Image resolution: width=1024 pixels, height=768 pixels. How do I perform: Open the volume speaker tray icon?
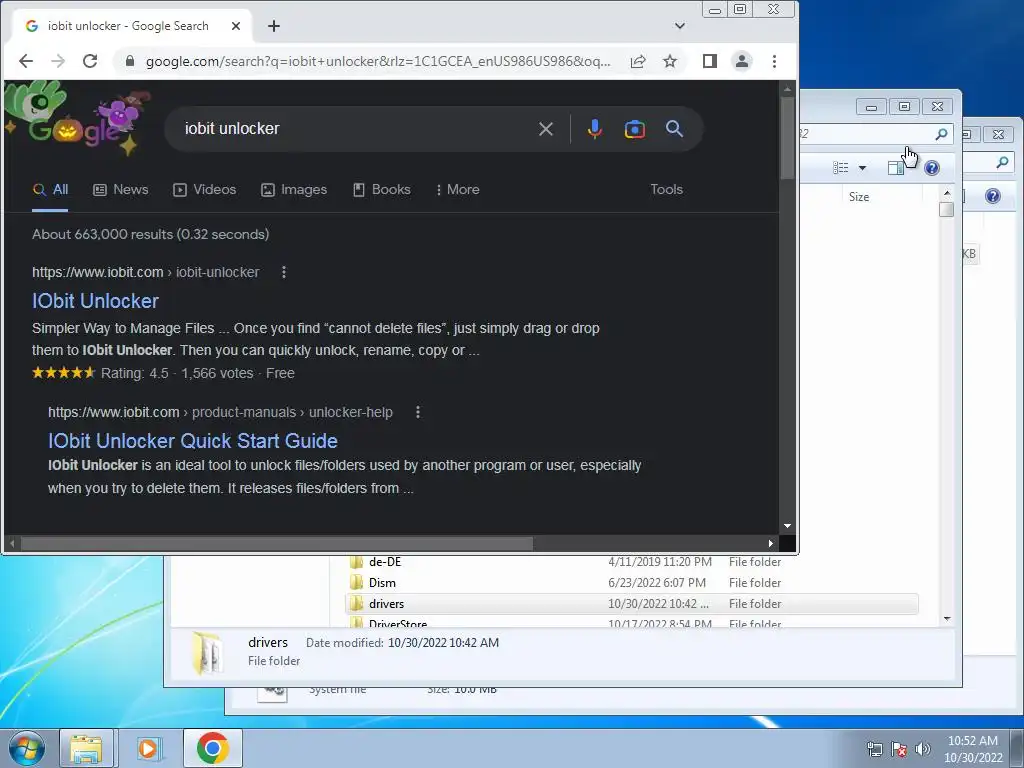coord(923,749)
